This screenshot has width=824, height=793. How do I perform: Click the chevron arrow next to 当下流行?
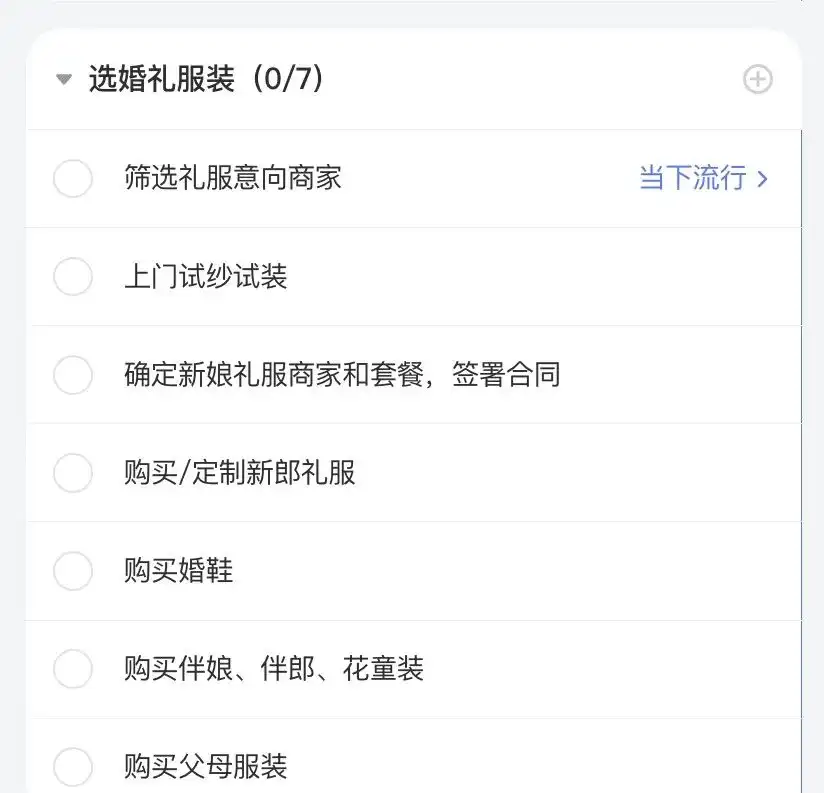pyautogui.click(x=762, y=179)
